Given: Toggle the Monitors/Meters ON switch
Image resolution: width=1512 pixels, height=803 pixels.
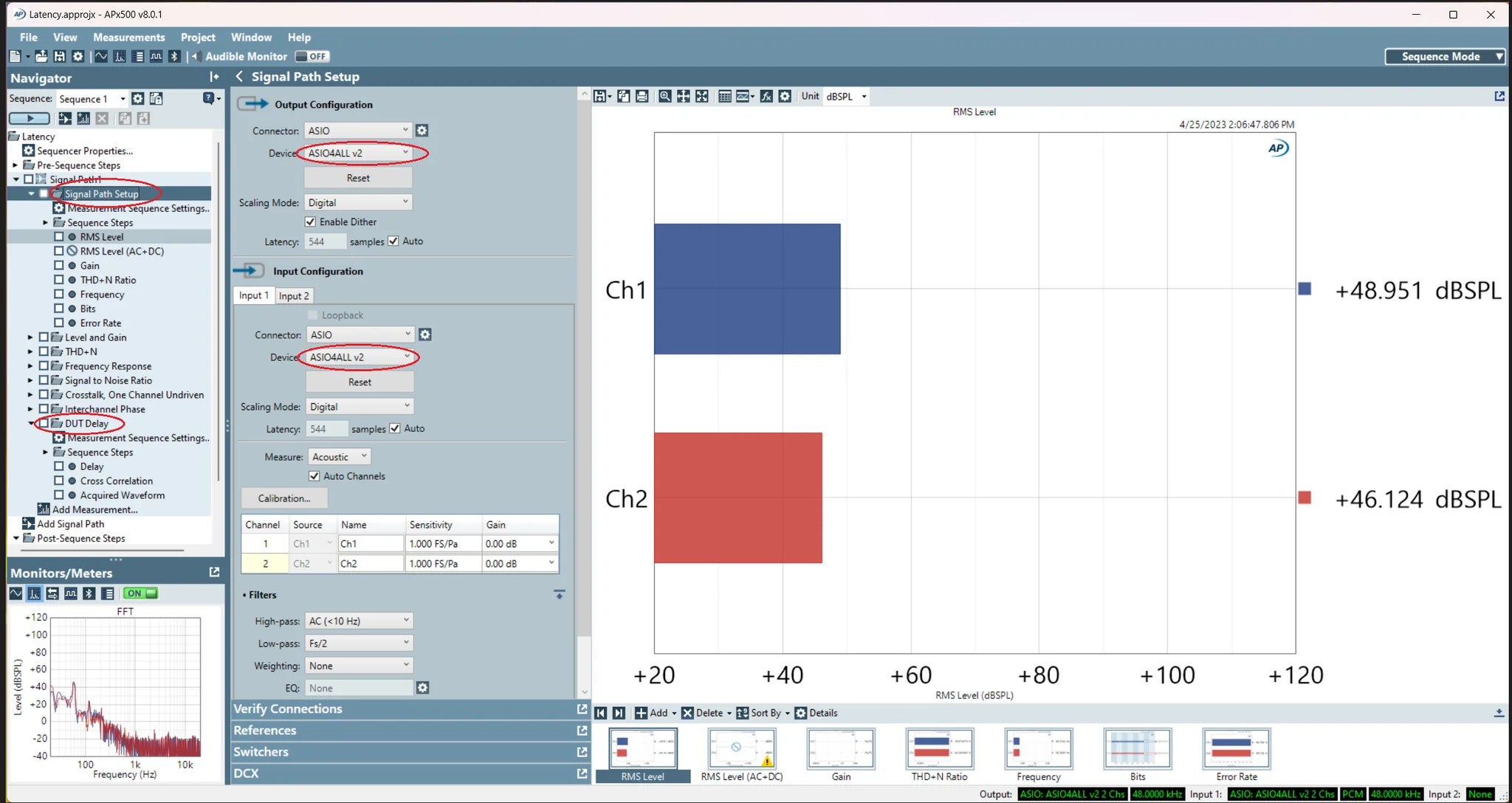Looking at the screenshot, I should [x=140, y=593].
